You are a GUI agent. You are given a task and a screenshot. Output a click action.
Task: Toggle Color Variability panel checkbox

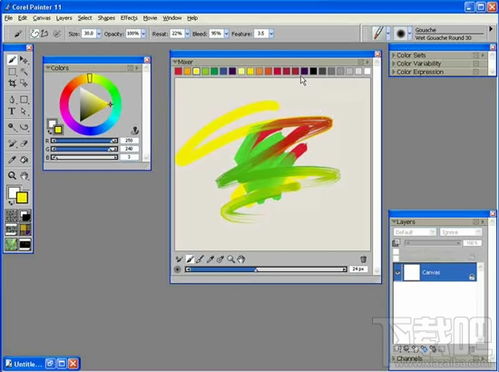[x=476, y=63]
